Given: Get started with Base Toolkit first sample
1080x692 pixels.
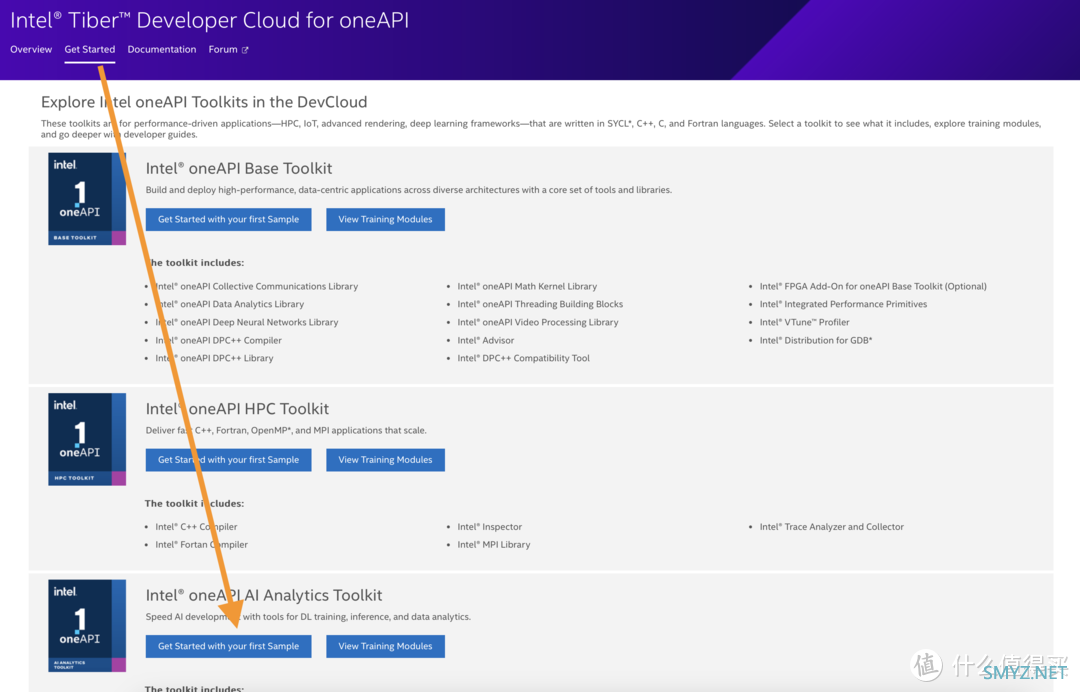Looking at the screenshot, I should (228, 220).
